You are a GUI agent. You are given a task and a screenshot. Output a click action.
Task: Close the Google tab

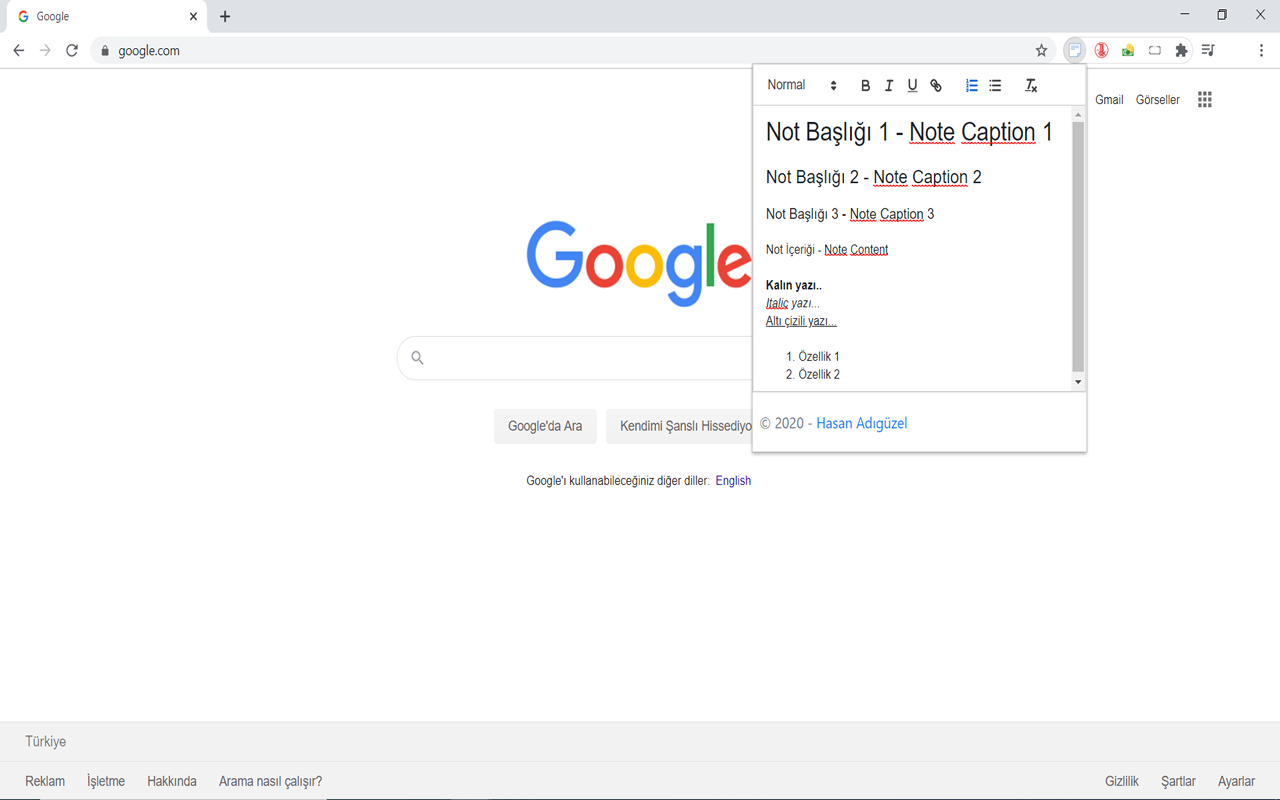click(x=193, y=17)
